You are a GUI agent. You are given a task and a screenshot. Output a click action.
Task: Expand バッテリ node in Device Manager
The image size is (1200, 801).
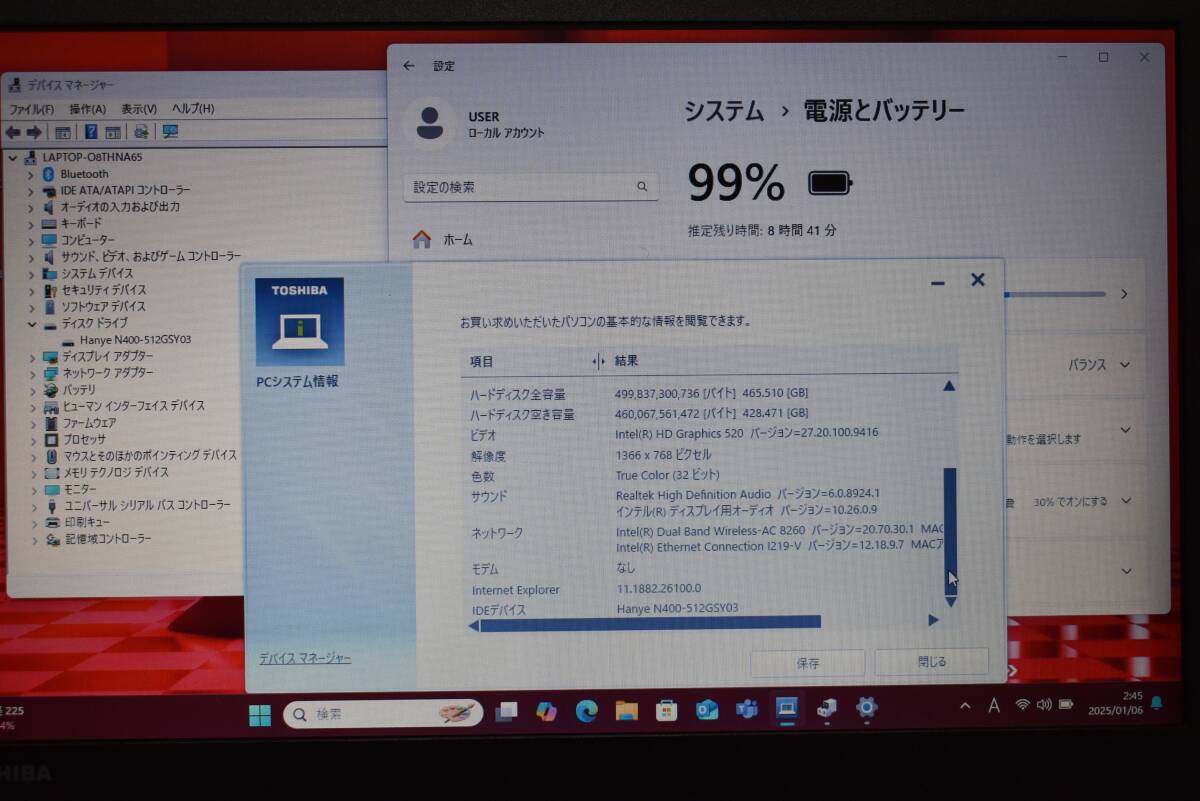pos(31,390)
